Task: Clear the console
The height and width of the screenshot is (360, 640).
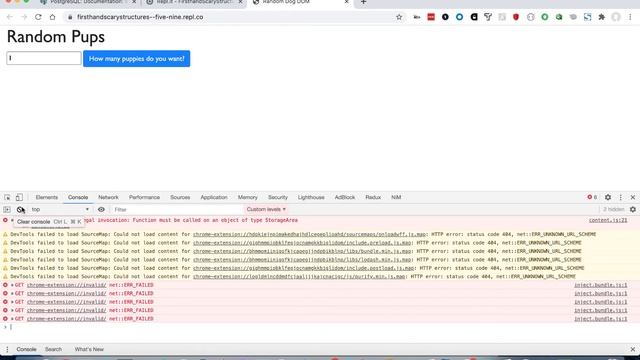Action: click(20, 209)
